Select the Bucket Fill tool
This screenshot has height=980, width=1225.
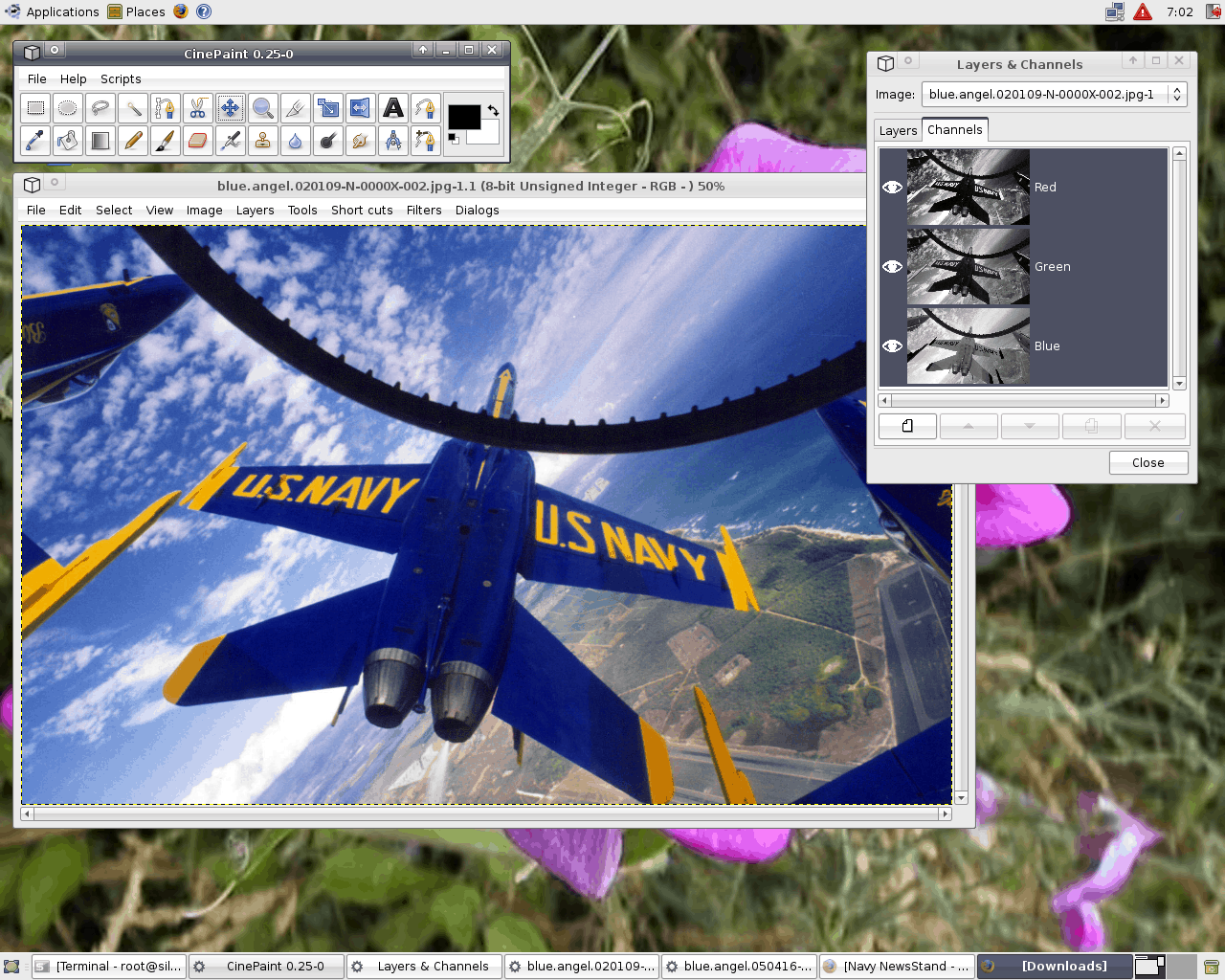[67, 141]
